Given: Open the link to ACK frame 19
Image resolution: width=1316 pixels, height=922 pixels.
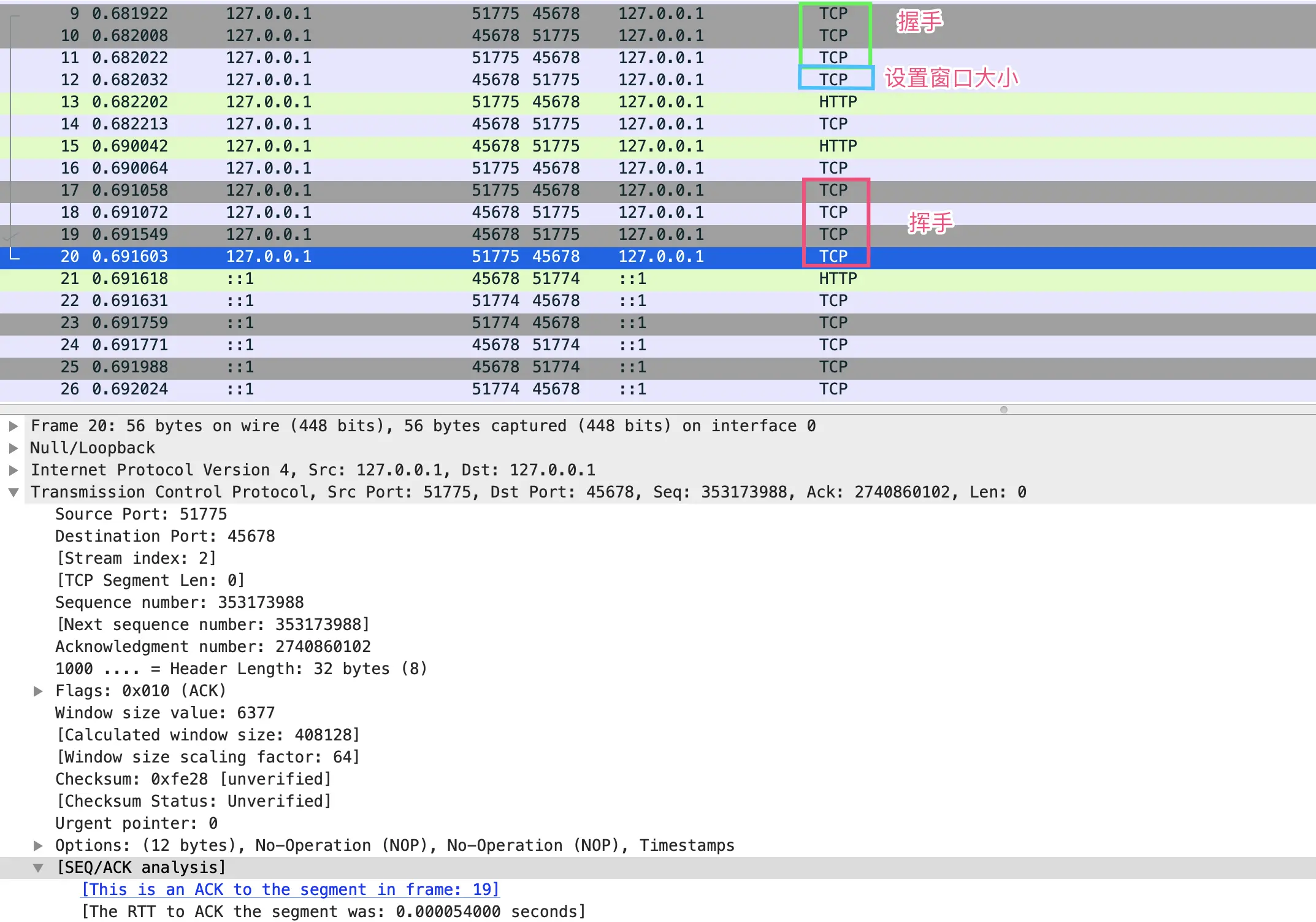Looking at the screenshot, I should click(290, 889).
